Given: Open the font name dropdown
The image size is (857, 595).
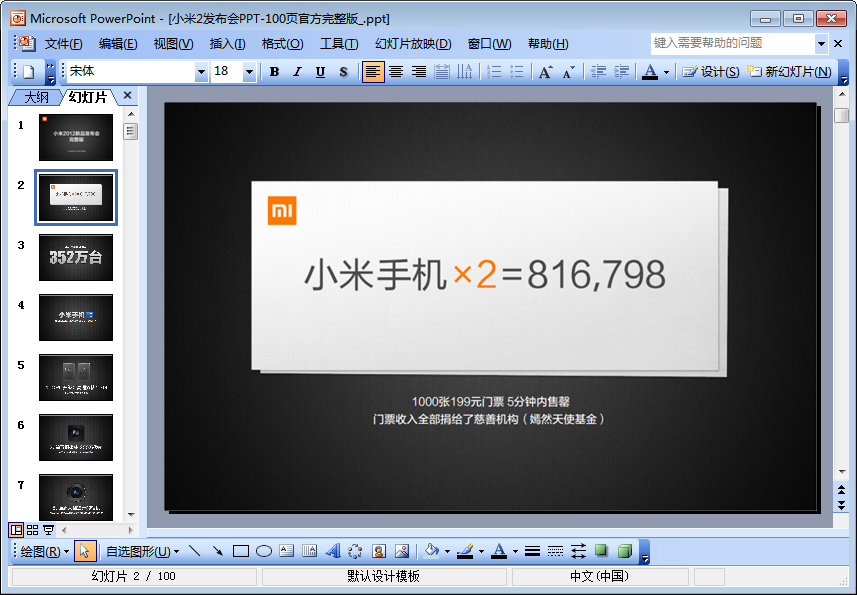Looking at the screenshot, I should pos(201,72).
